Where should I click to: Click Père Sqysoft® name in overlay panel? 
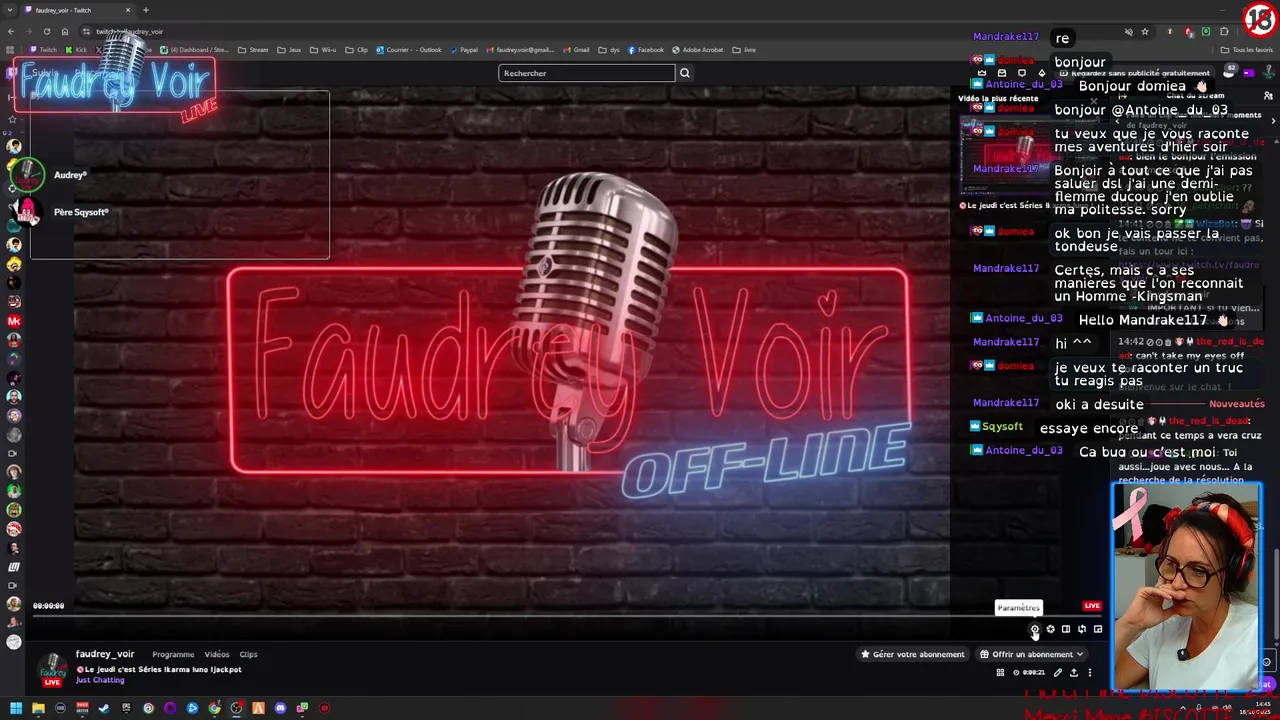(x=81, y=212)
